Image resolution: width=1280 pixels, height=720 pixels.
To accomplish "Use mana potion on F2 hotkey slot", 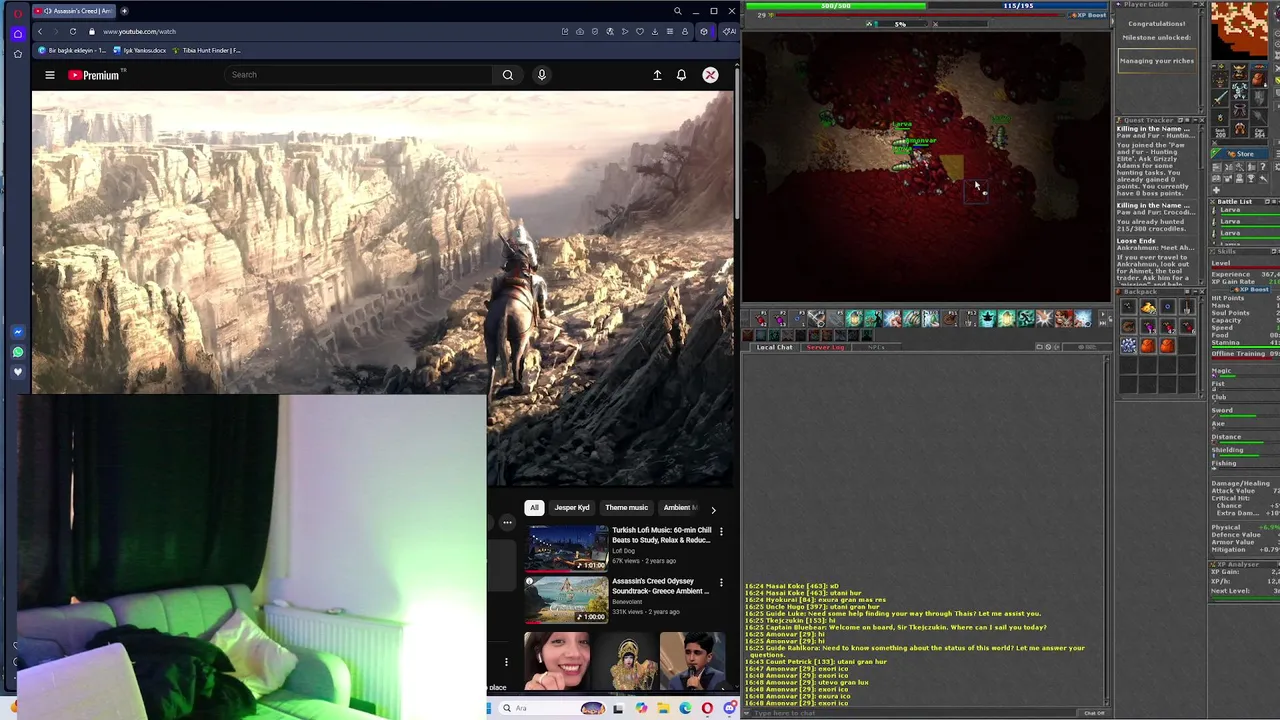I will pyautogui.click(x=780, y=319).
